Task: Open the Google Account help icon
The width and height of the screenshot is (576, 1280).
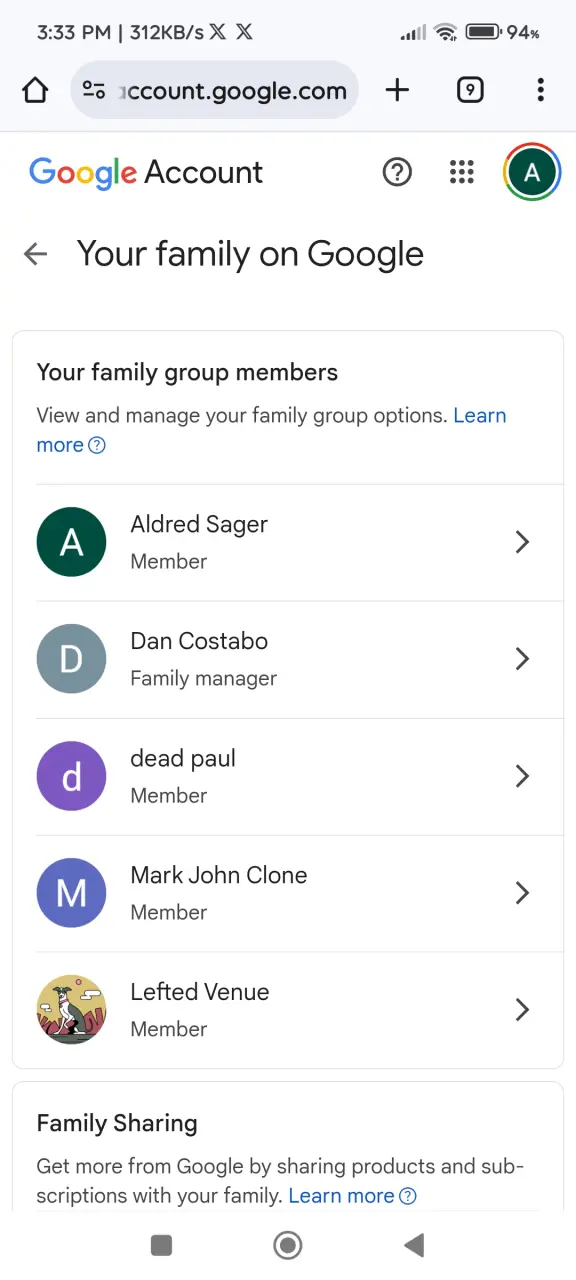Action: pos(397,172)
